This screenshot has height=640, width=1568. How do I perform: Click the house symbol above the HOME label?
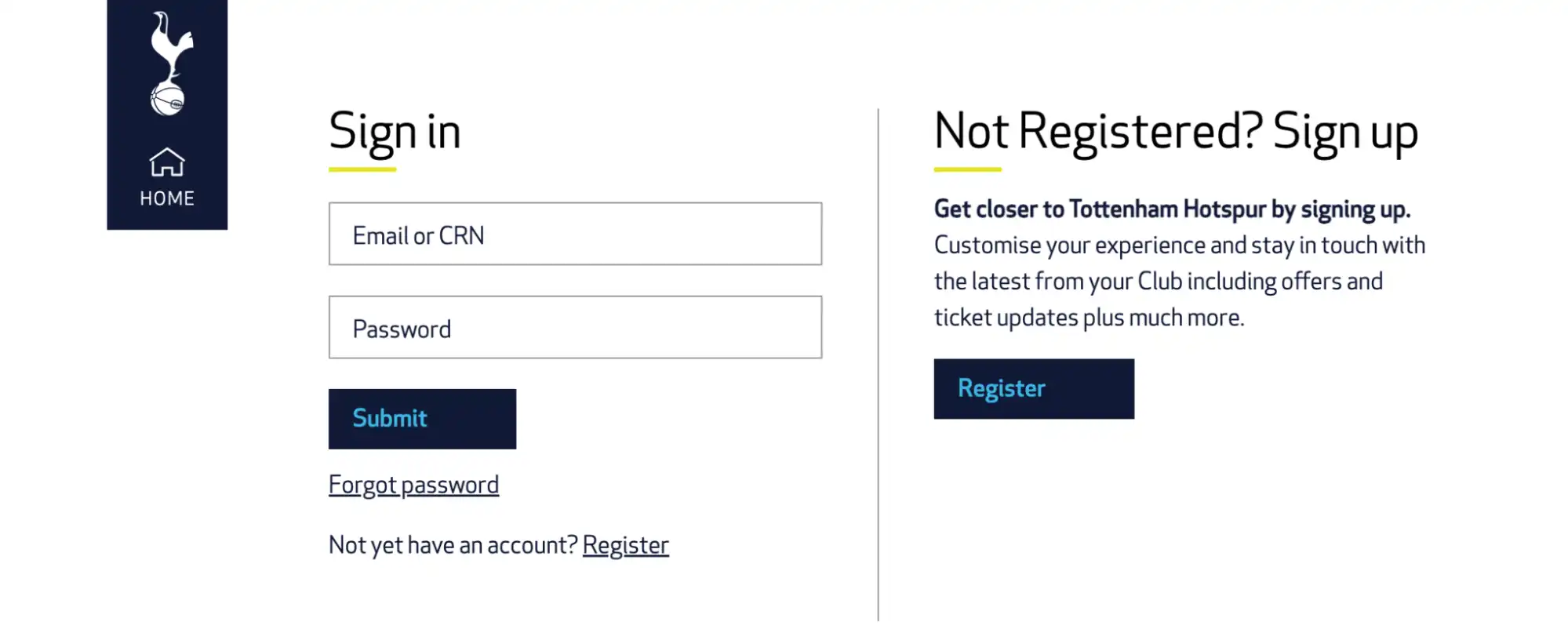166,163
